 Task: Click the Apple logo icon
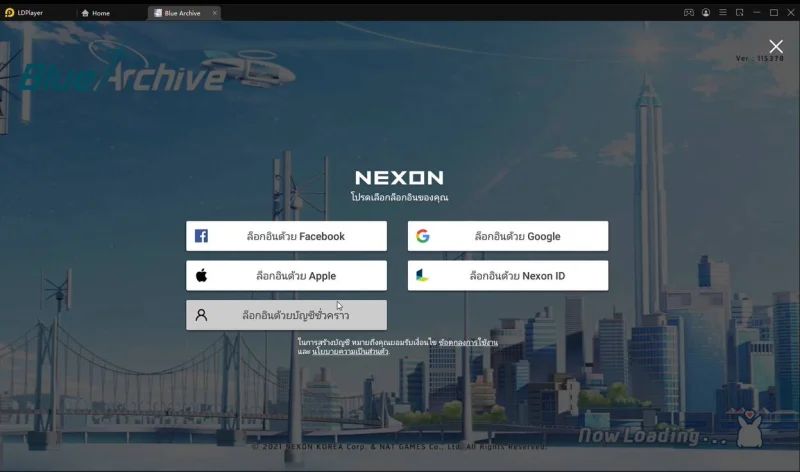(x=202, y=276)
